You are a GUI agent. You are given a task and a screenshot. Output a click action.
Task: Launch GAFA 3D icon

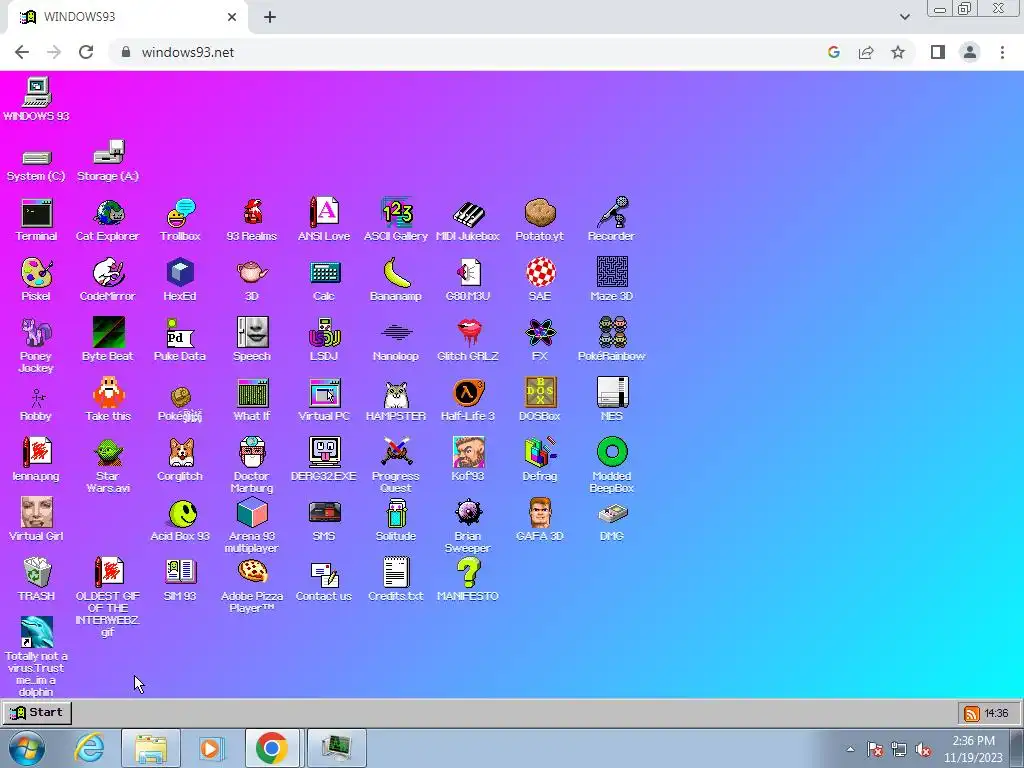[x=540, y=513]
